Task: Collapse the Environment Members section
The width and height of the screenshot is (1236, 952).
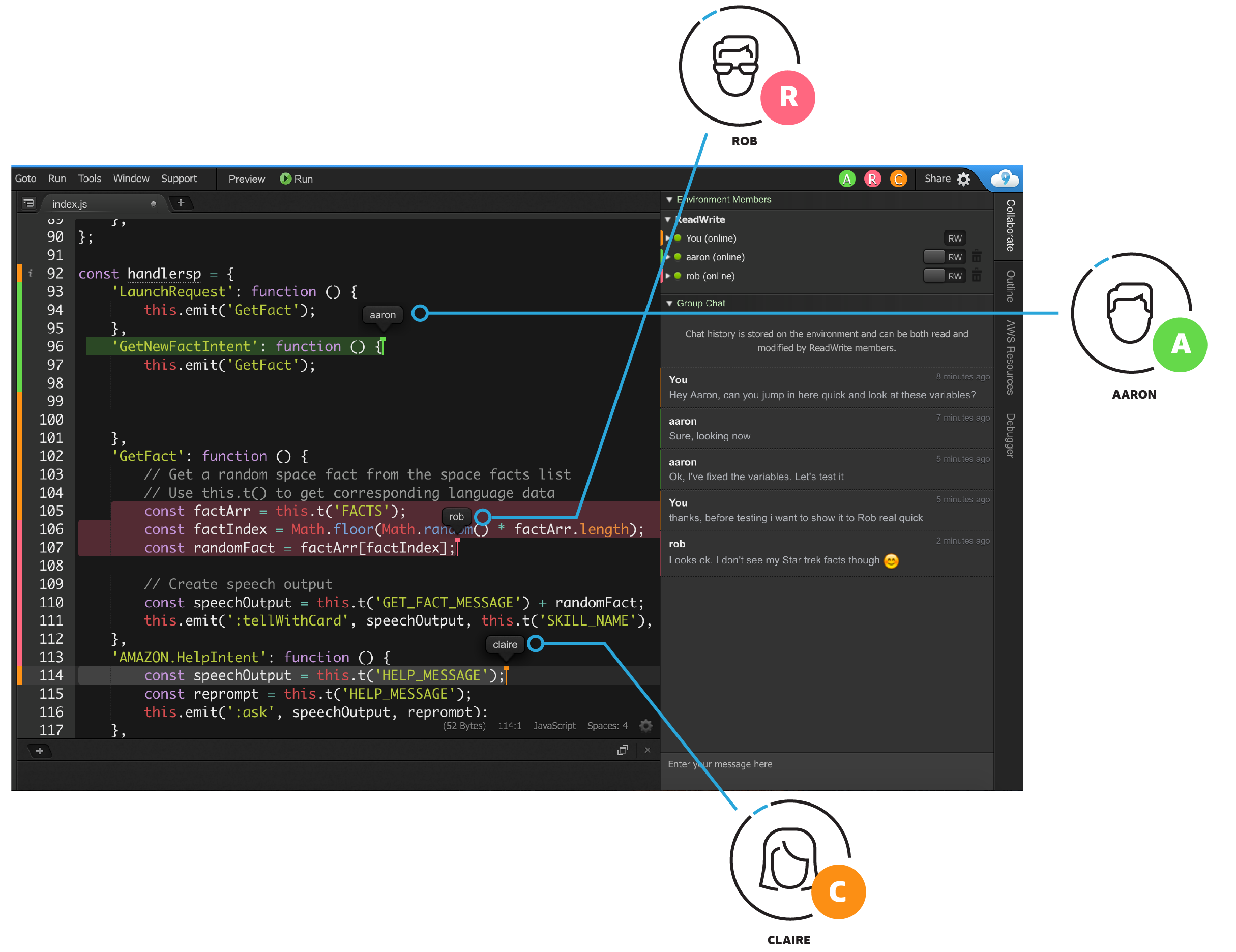Action: (670, 200)
